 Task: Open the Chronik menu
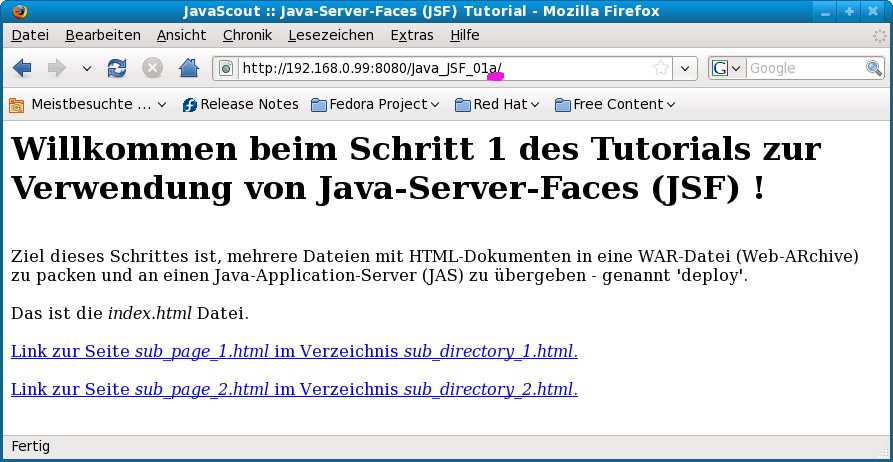(247, 35)
